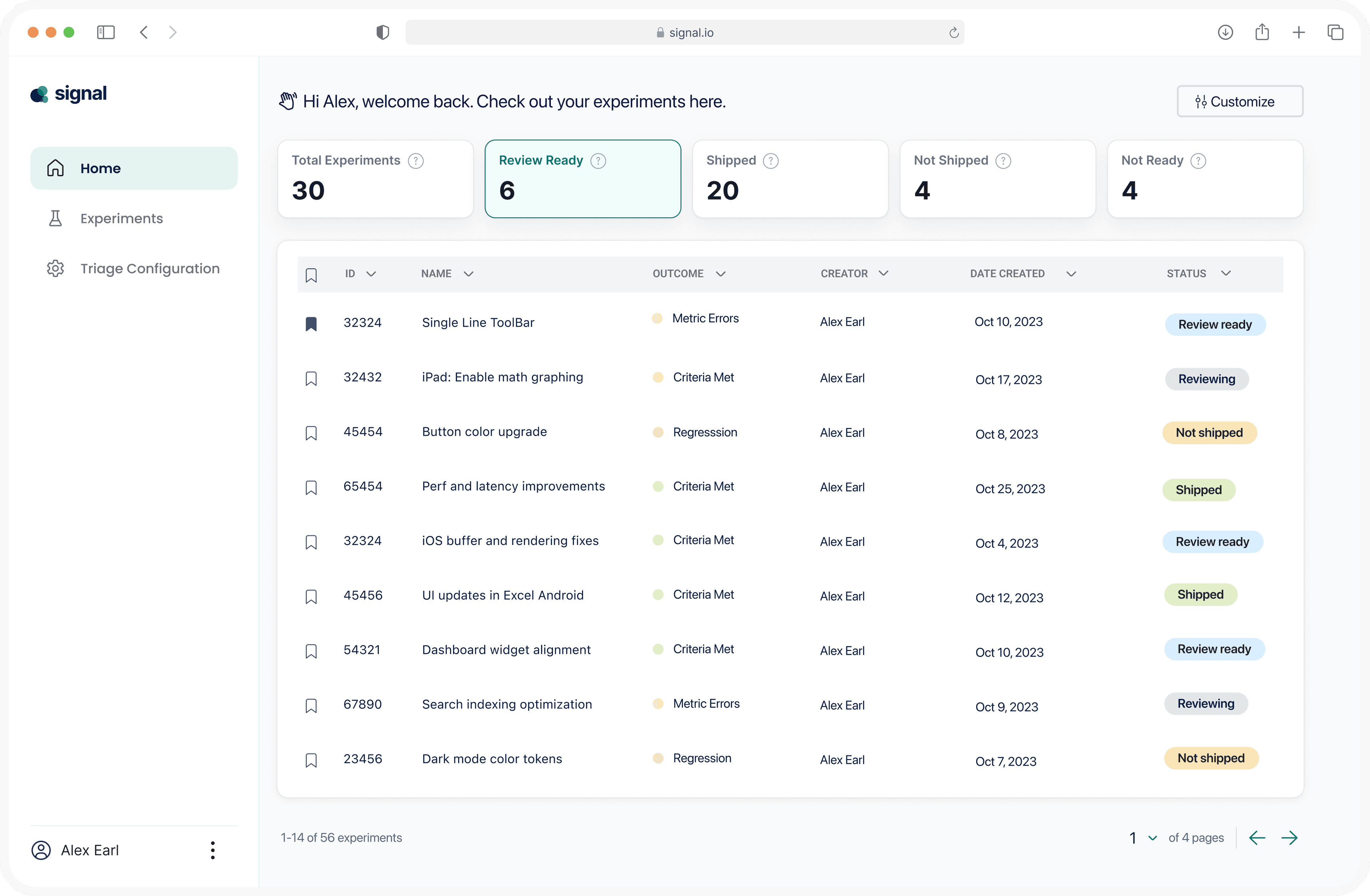The width and height of the screenshot is (1370, 896).
Task: Click Metric Errors outcome on Search indexing row
Action: coord(706,704)
